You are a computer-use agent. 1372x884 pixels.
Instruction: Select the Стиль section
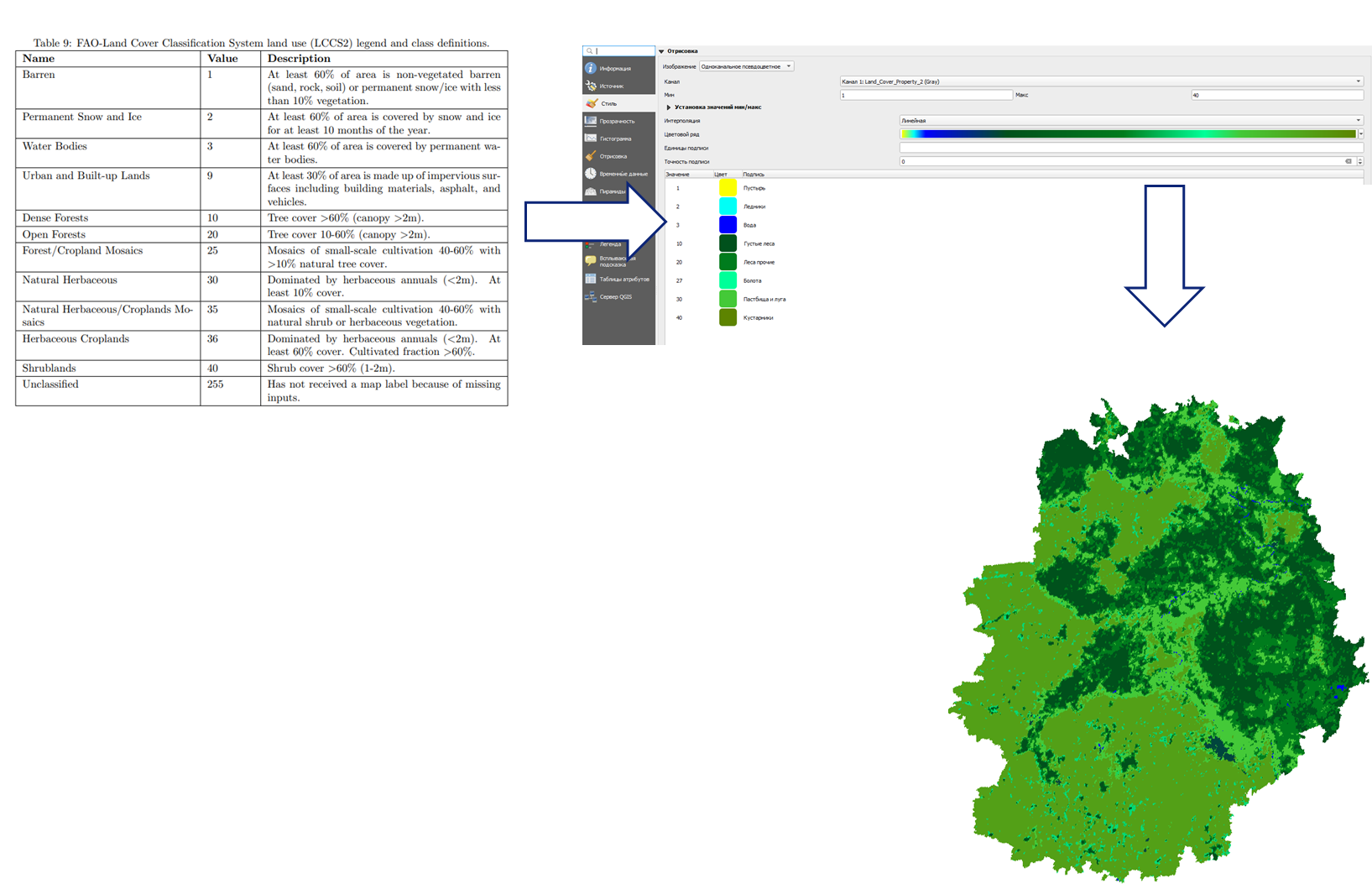618,103
